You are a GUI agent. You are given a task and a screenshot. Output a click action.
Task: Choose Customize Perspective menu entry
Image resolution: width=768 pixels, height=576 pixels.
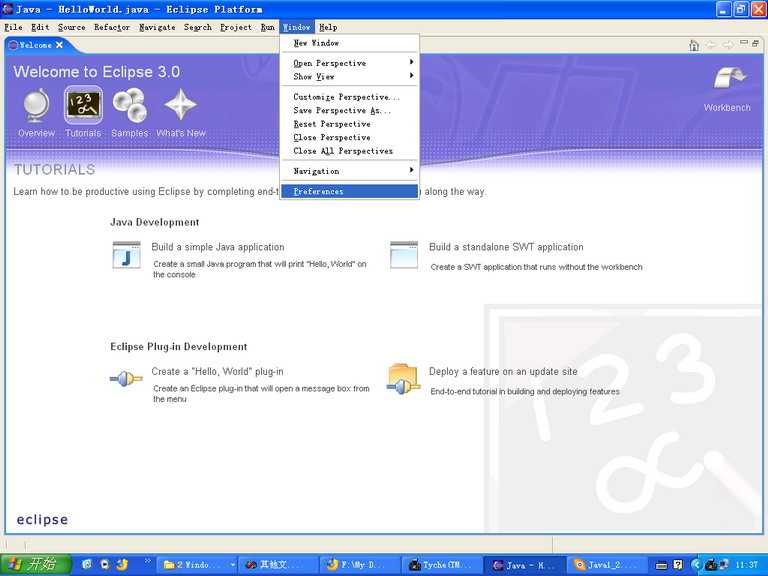point(350,97)
